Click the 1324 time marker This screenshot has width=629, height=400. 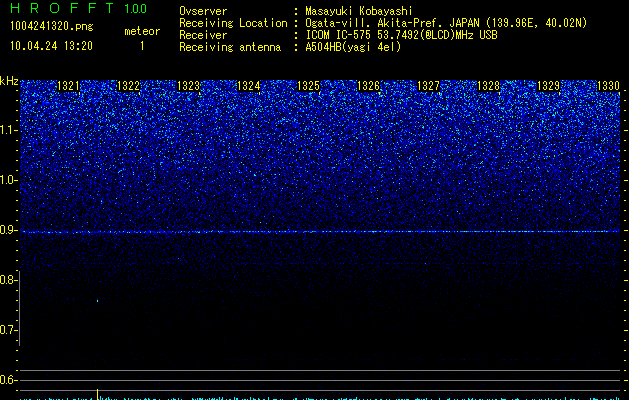(249, 86)
